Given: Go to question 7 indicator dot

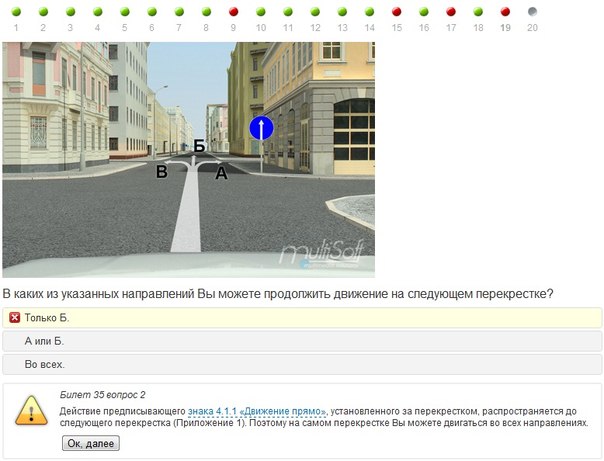Looking at the screenshot, I should click(179, 12).
